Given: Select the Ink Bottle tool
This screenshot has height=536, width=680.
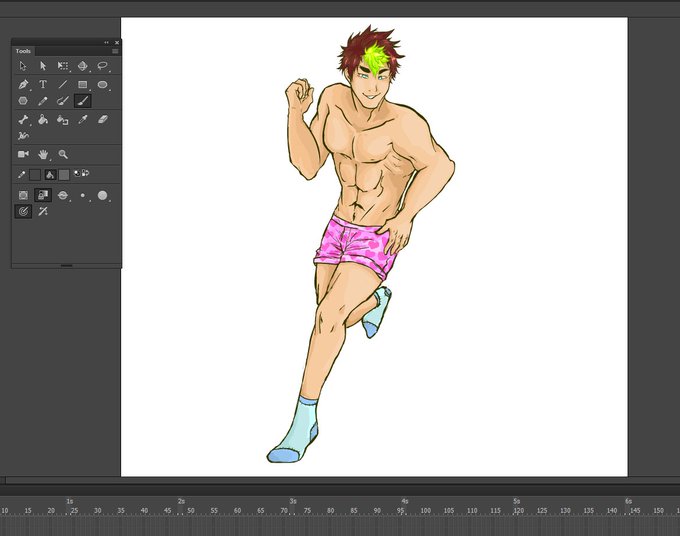Looking at the screenshot, I should pyautogui.click(x=63, y=120).
